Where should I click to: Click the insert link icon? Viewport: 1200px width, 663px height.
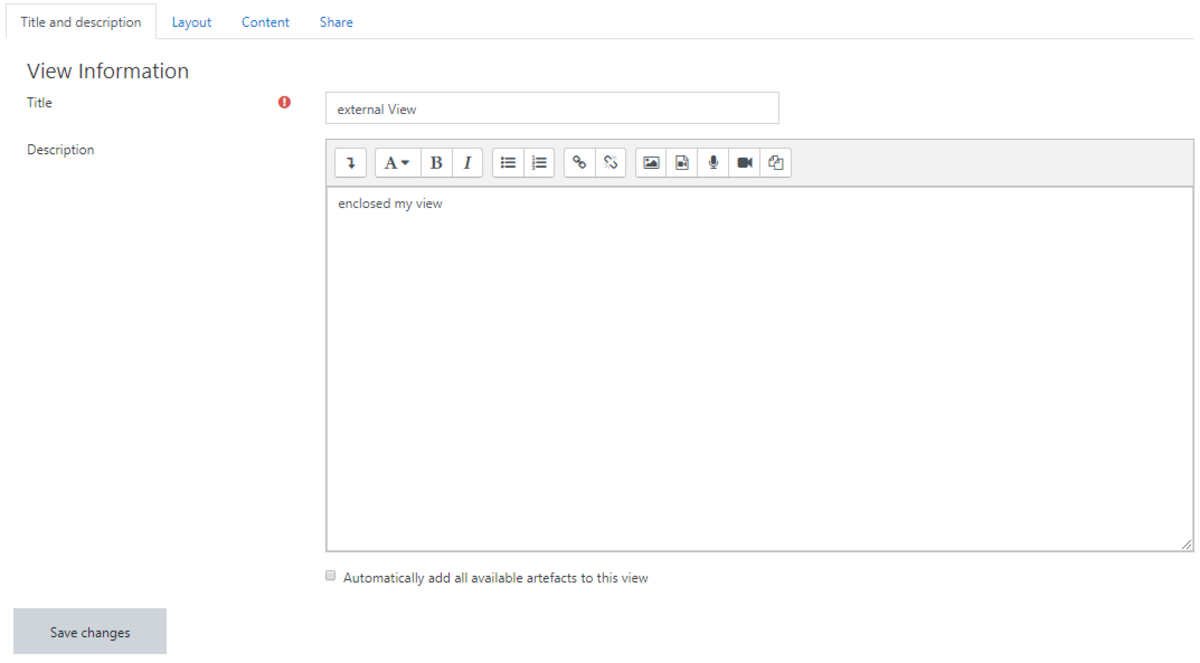click(579, 163)
